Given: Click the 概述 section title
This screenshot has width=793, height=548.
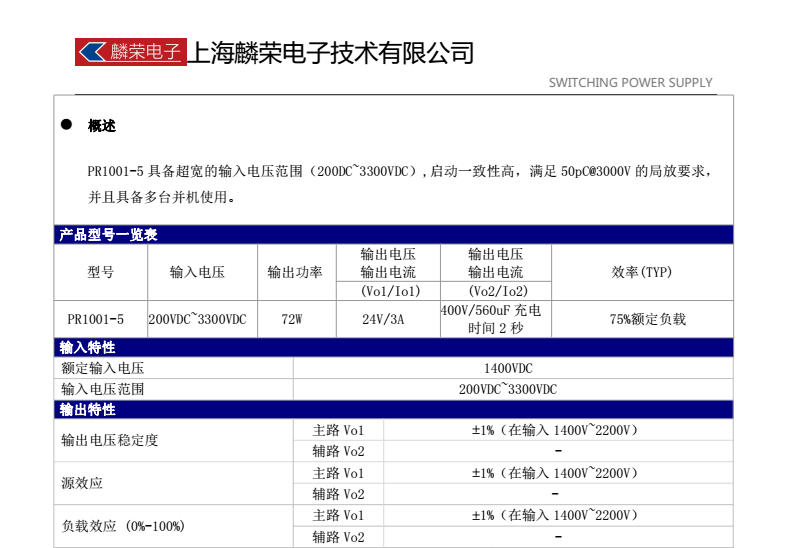Looking at the screenshot, I should pyautogui.click(x=102, y=125).
